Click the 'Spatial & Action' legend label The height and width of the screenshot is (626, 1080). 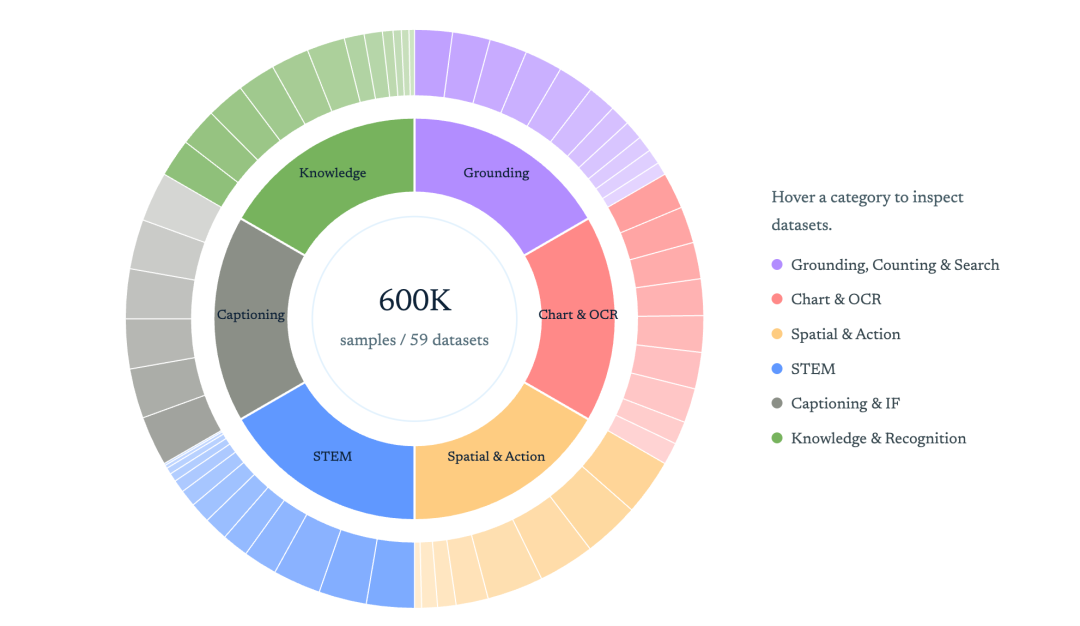point(845,334)
